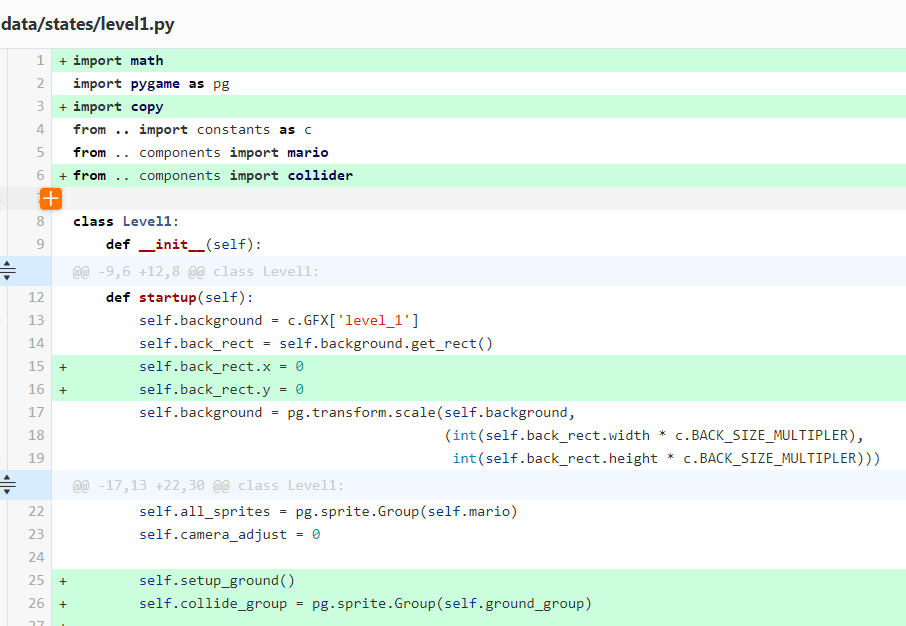The image size is (906, 626).
Task: Click the hunk header '@@ -17,13 +22,30 @@ class Level1:'
Action: [208, 486]
